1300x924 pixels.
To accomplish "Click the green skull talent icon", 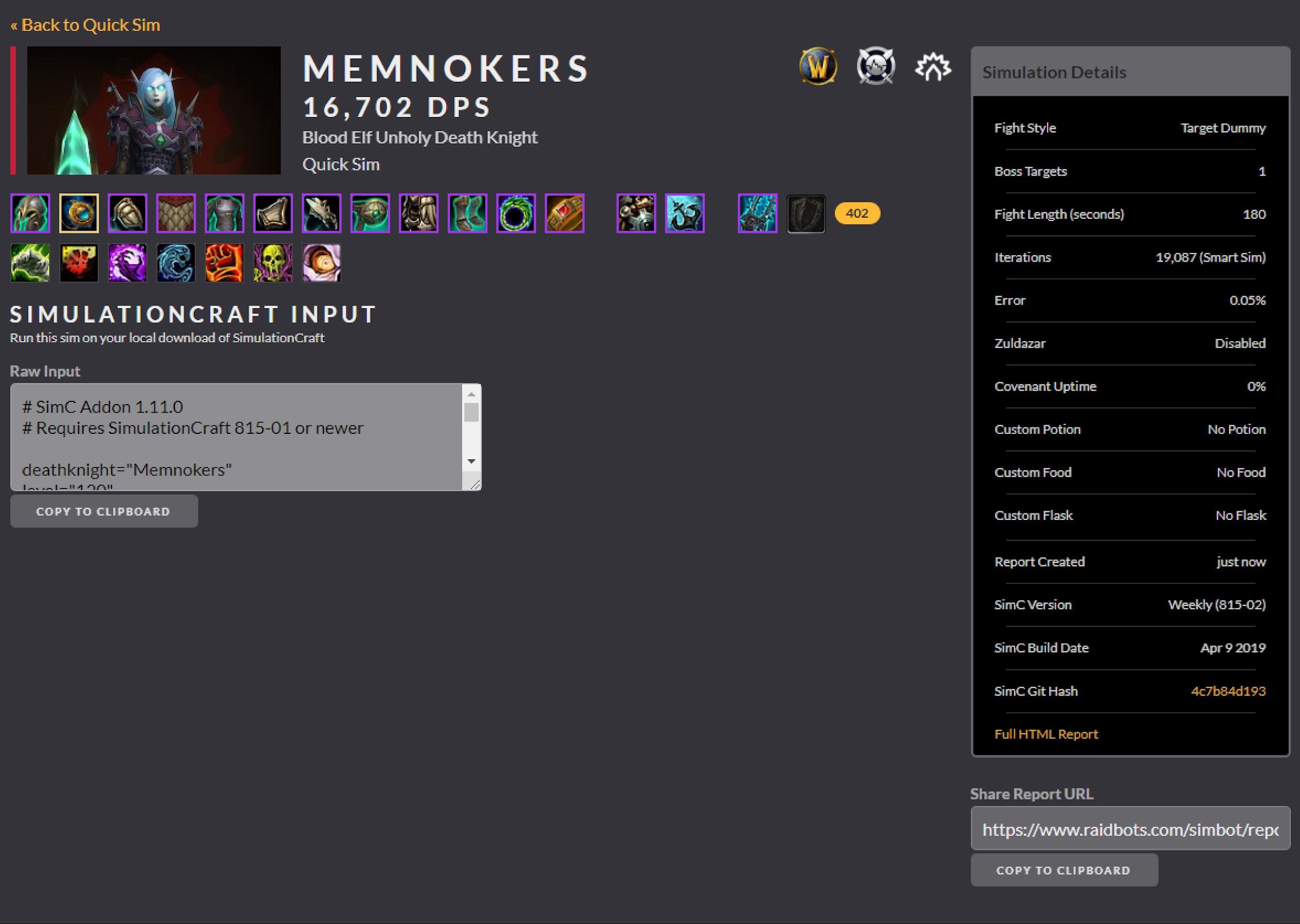I will click(273, 263).
